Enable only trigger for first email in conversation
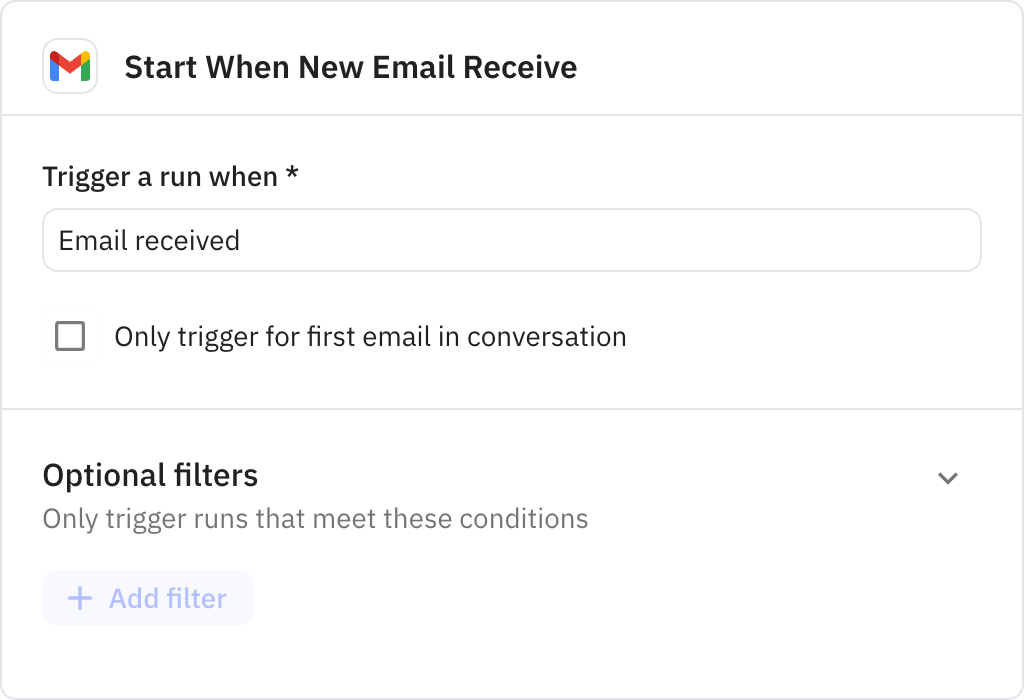 coord(70,337)
